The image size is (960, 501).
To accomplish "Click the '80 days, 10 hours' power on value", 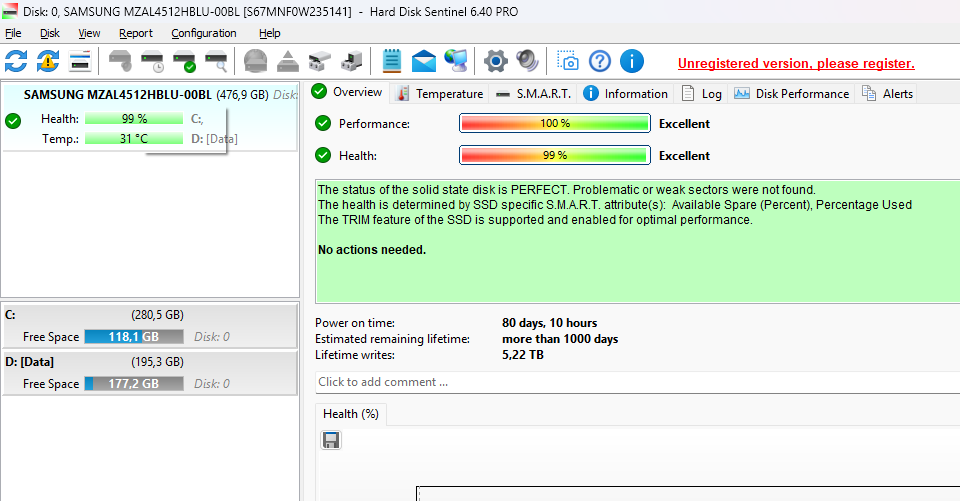I will [549, 323].
